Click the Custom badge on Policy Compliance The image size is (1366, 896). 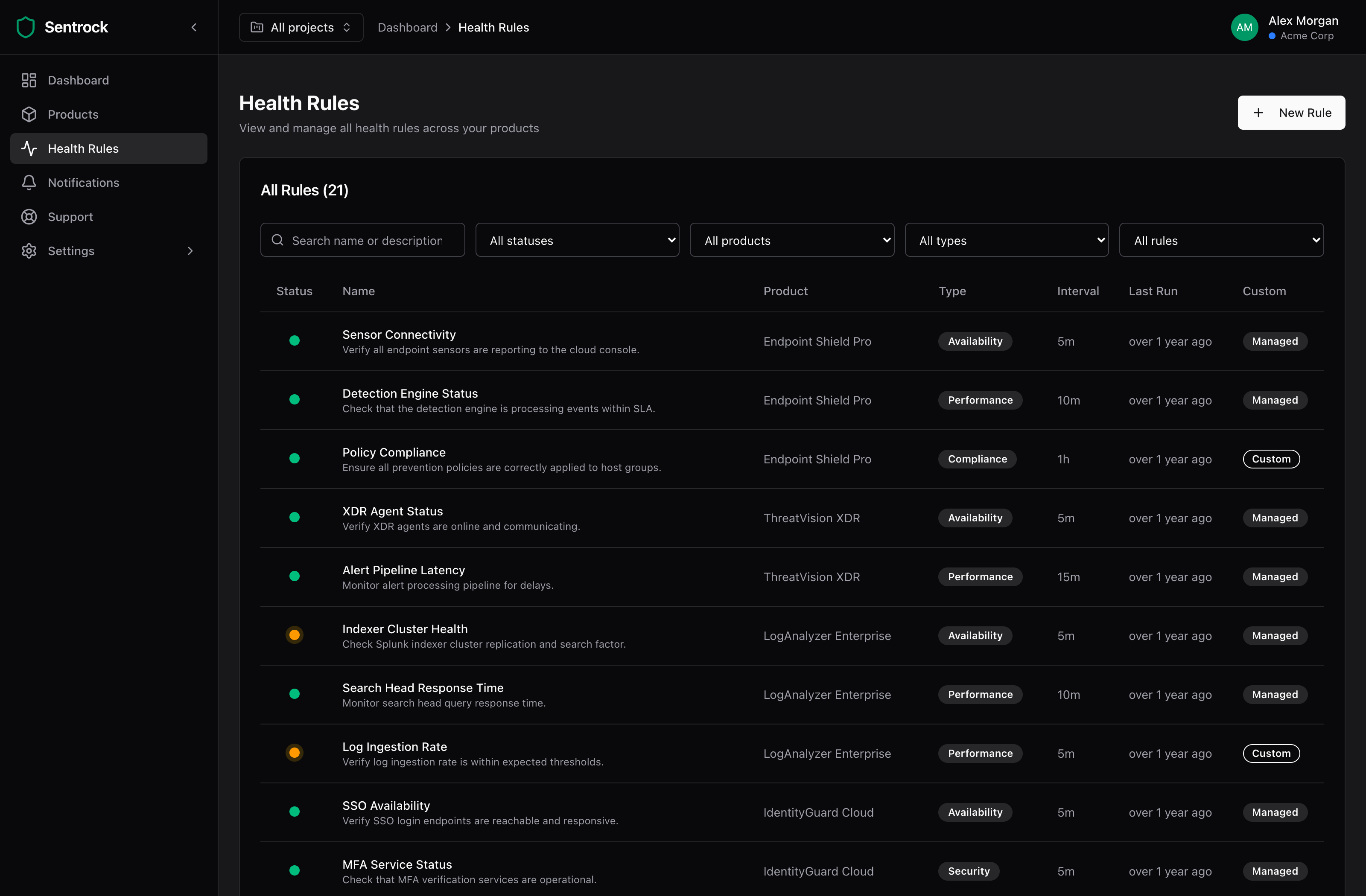coord(1271,459)
